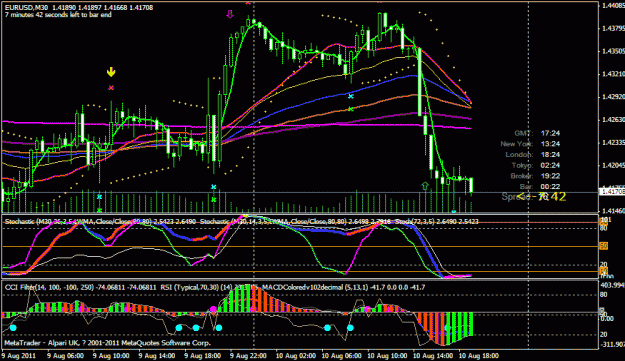Click the Bar 00:22 clock line
The height and width of the screenshot is (361, 625).
(540, 186)
